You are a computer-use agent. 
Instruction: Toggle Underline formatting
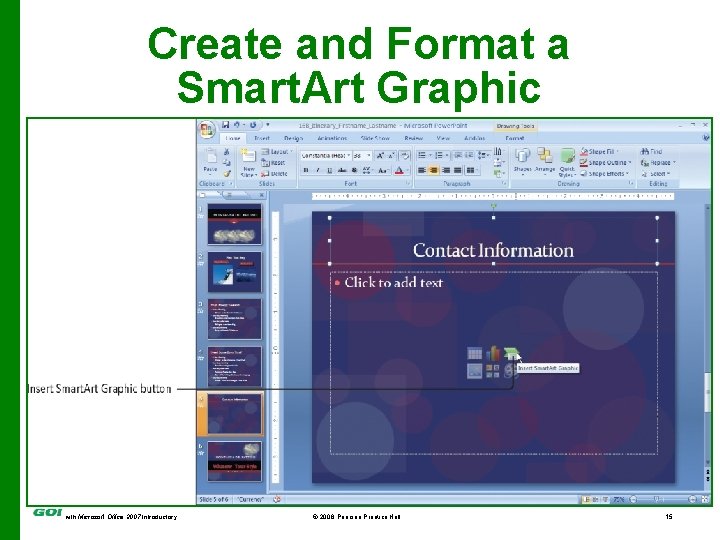click(x=329, y=170)
